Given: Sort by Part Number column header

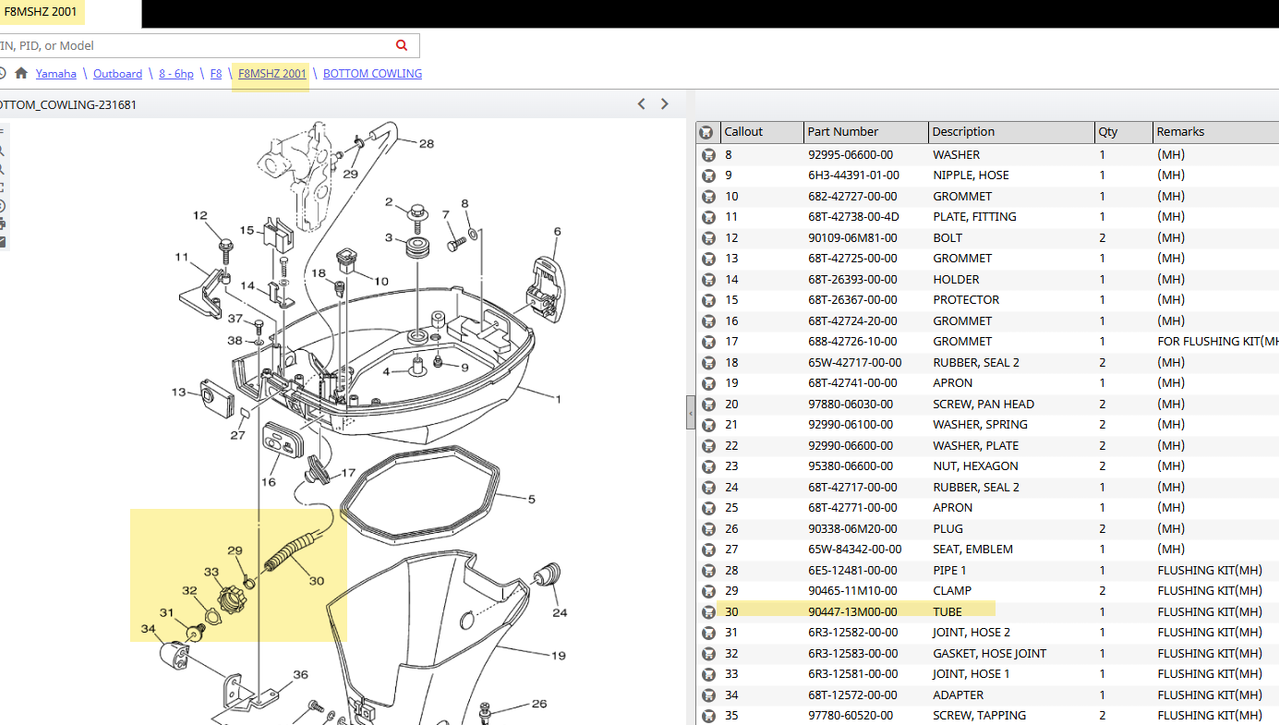Looking at the screenshot, I should pos(866,132).
